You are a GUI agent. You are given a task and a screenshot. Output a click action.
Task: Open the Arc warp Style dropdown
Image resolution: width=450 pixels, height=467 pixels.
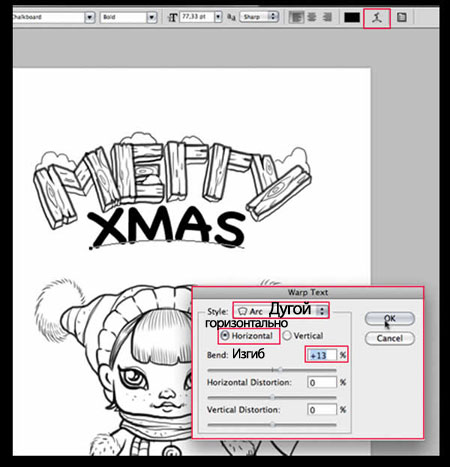click(281, 311)
